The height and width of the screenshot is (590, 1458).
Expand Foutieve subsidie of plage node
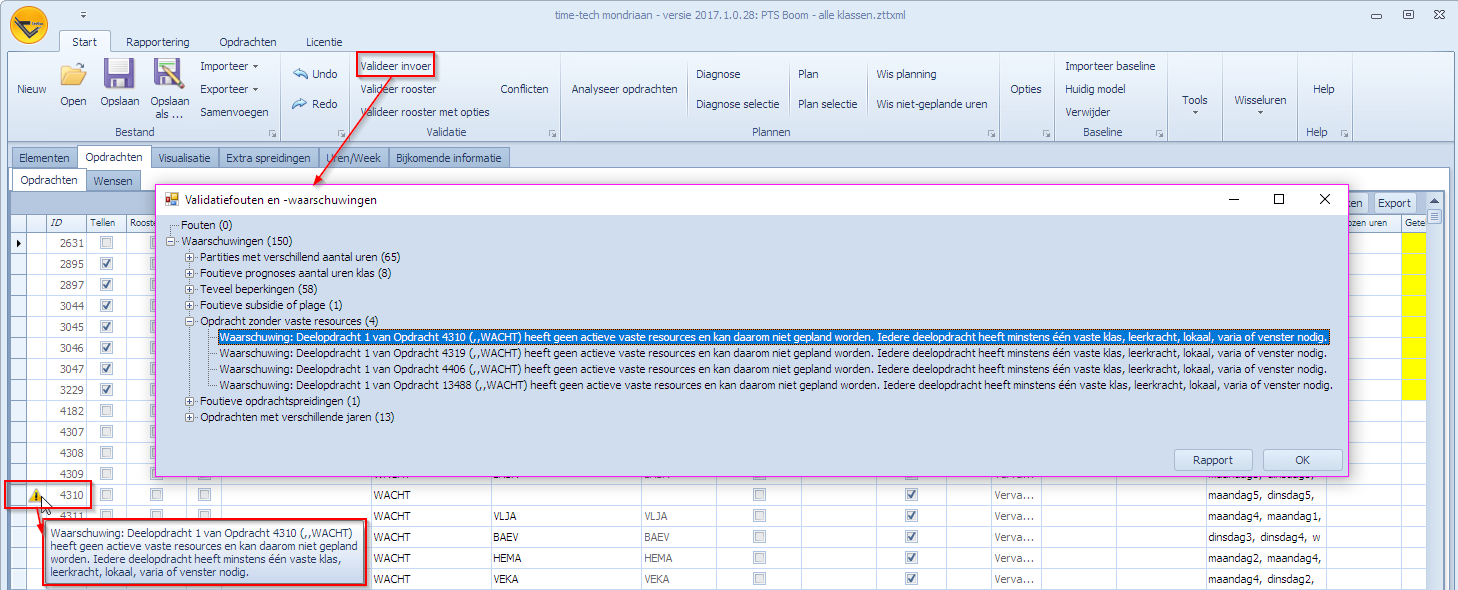190,305
